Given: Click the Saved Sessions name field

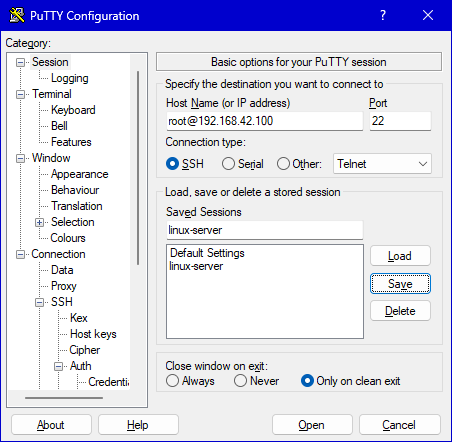Looking at the screenshot, I should (x=265, y=230).
